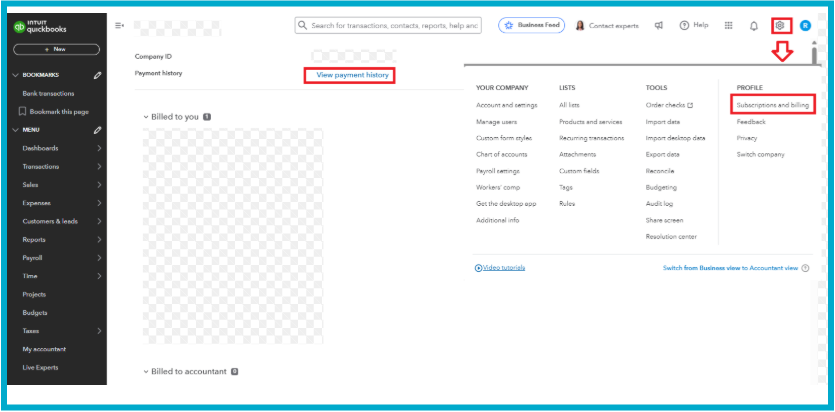The height and width of the screenshot is (412, 835).
Task: Switch from Business view to Accountant view
Action: coord(730,268)
